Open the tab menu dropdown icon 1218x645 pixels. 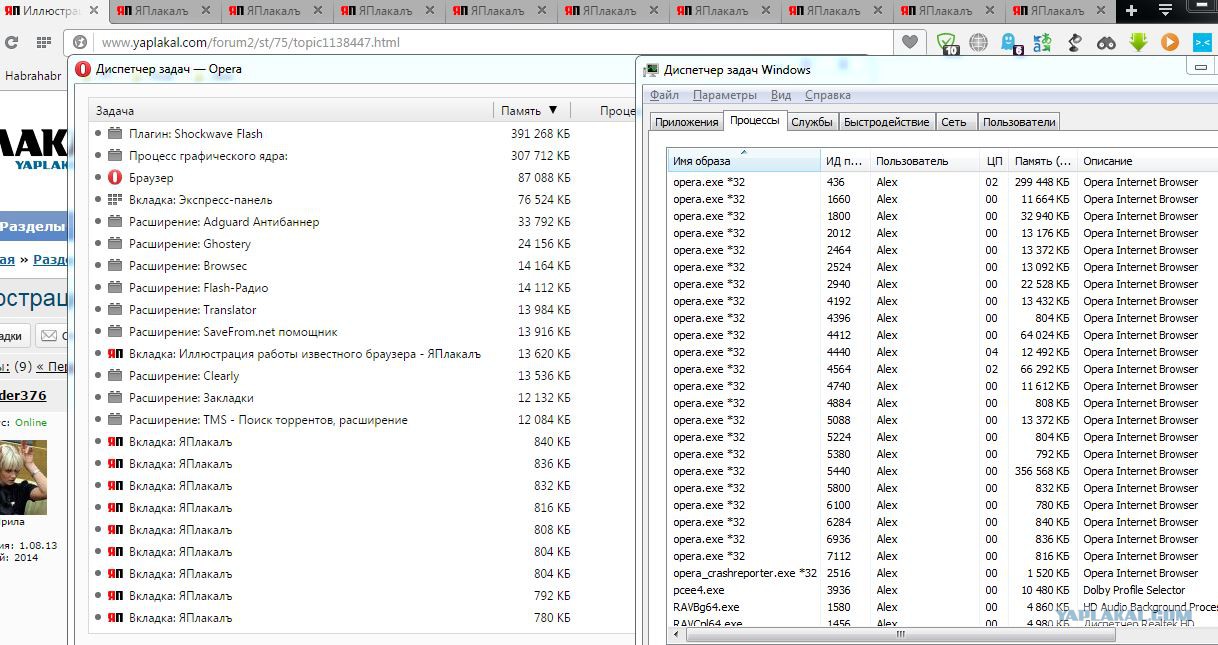tap(1165, 11)
